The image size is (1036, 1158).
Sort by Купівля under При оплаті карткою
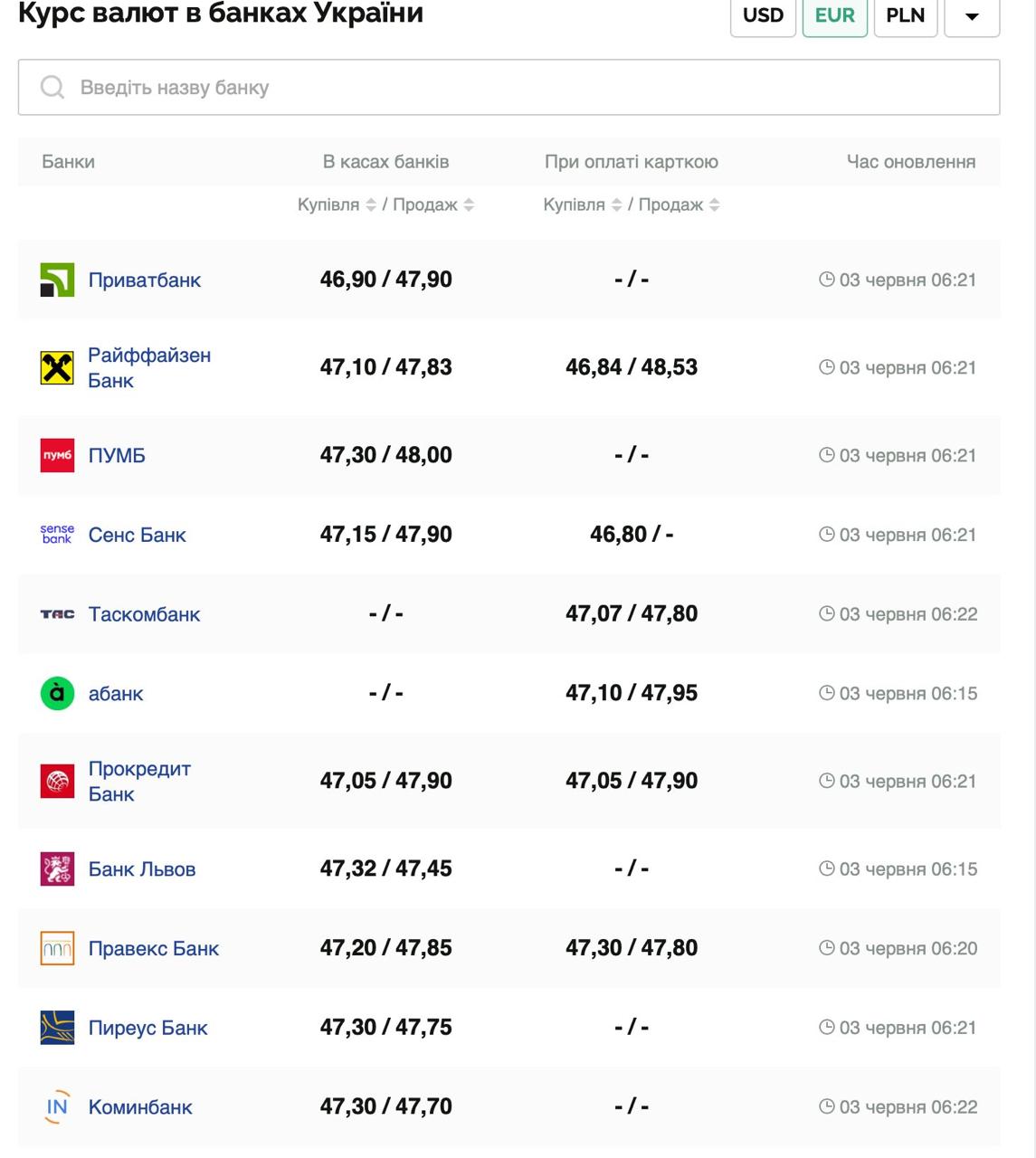[616, 205]
